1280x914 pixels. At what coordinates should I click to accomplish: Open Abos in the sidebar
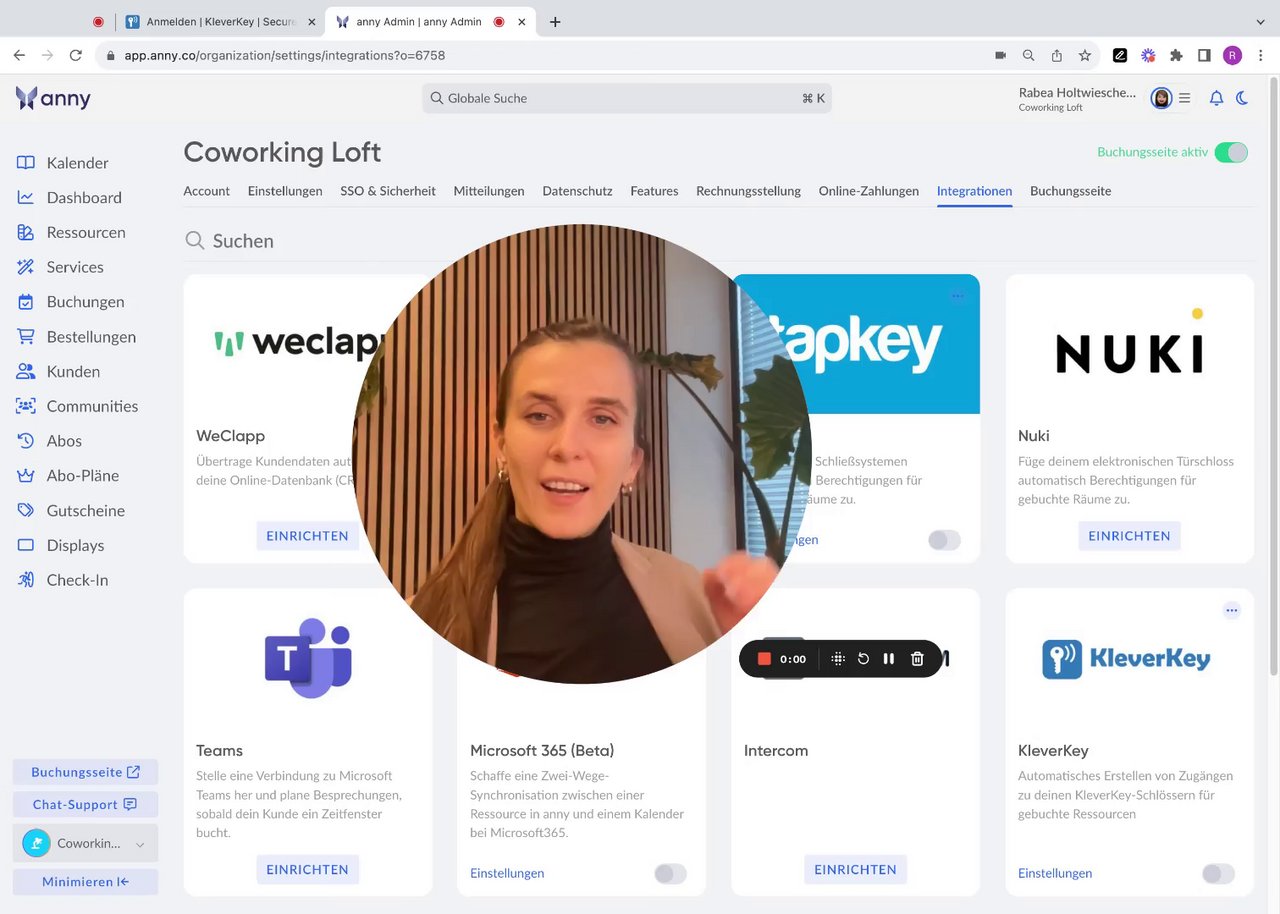coord(49,441)
